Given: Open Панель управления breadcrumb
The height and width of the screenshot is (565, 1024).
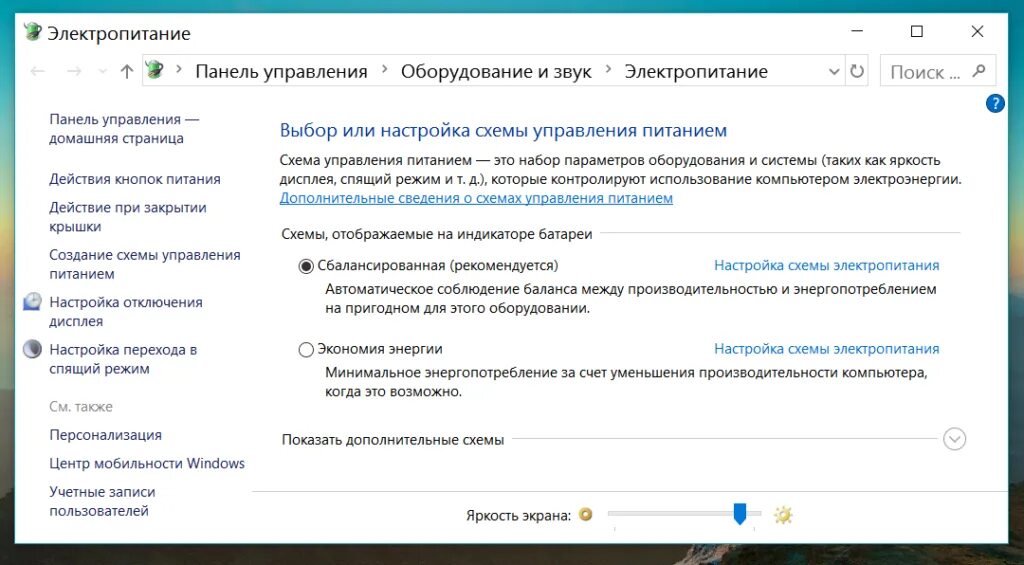Looking at the screenshot, I should pyautogui.click(x=281, y=71).
